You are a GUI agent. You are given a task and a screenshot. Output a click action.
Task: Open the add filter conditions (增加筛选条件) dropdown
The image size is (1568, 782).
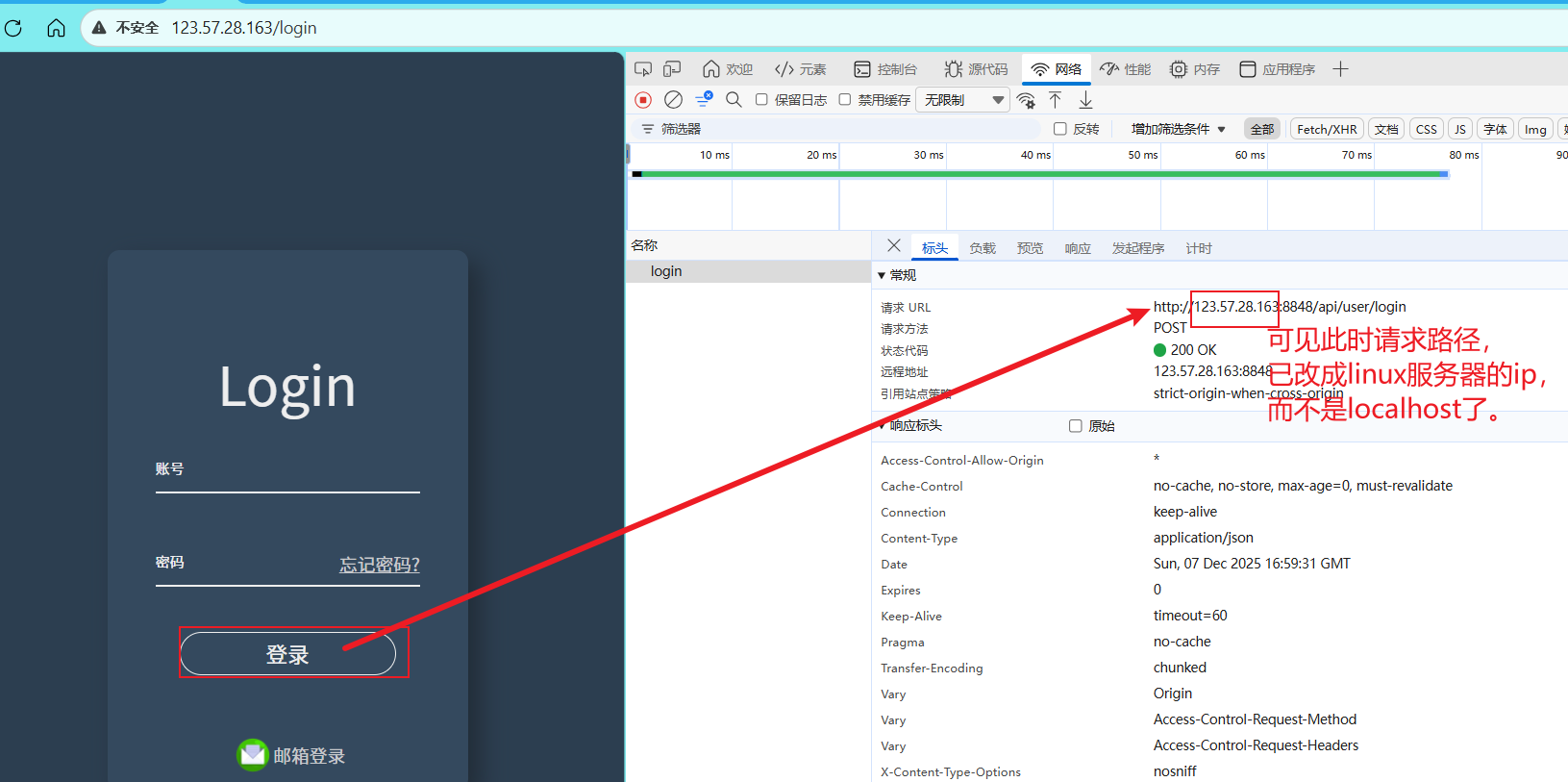1179,129
